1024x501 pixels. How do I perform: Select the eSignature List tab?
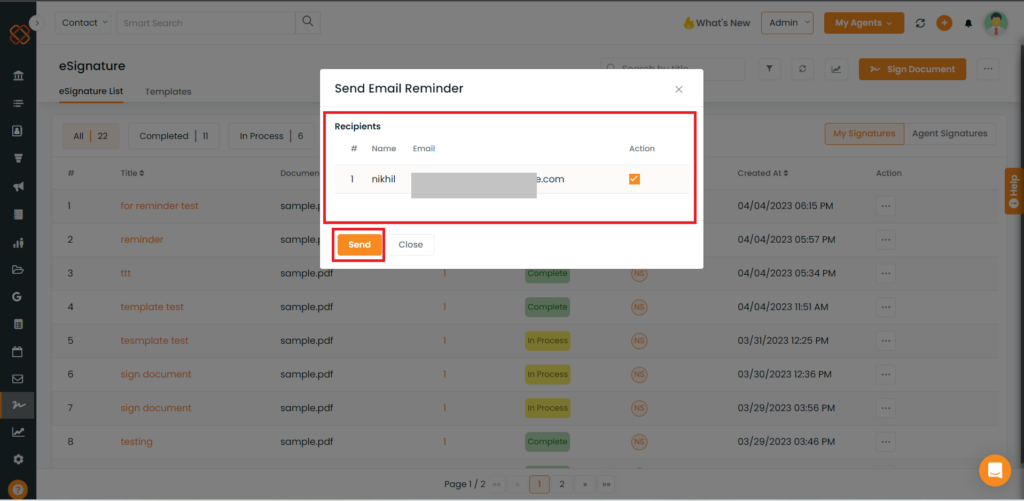[91, 91]
